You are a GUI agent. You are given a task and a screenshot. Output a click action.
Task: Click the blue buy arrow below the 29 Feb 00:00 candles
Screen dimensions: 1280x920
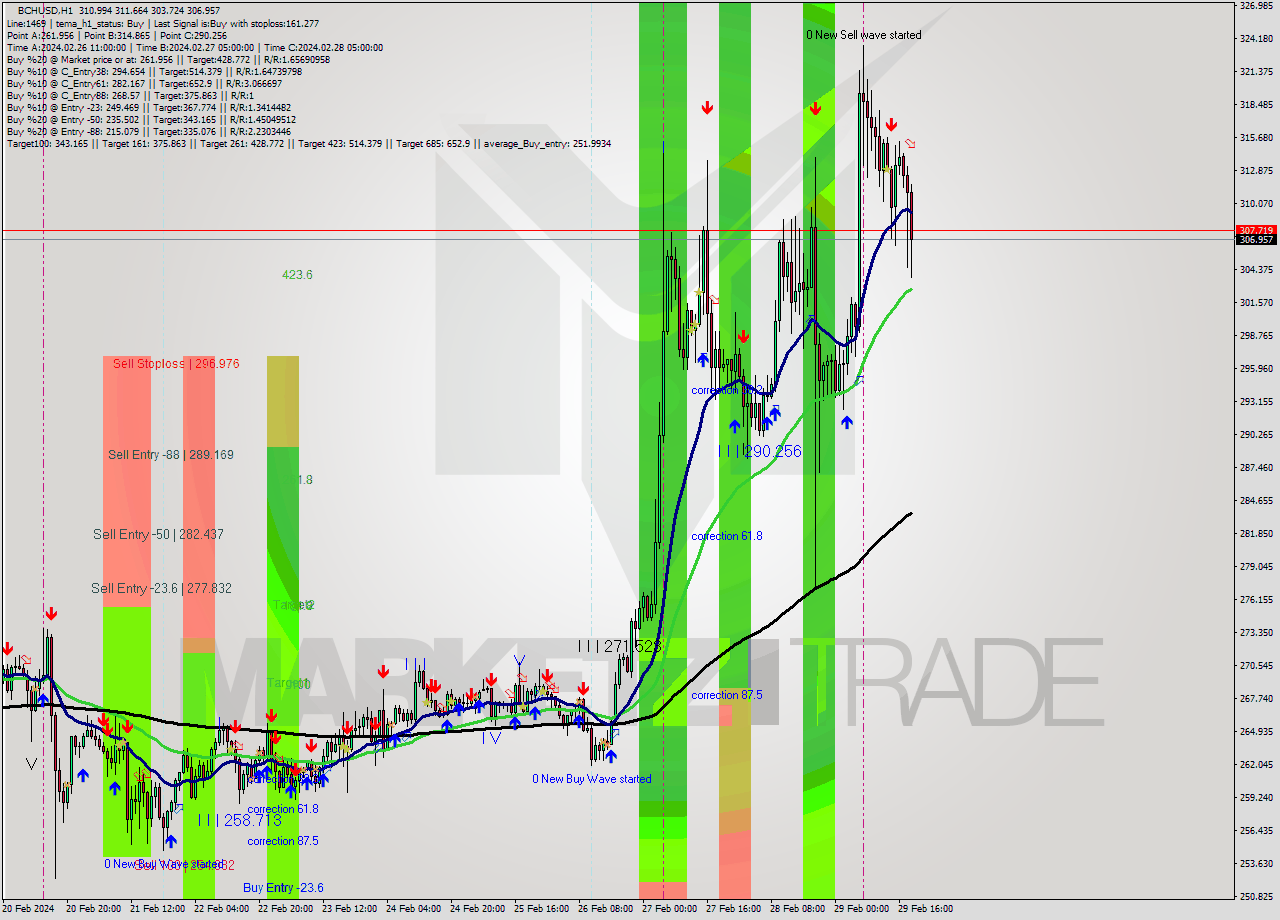click(847, 422)
